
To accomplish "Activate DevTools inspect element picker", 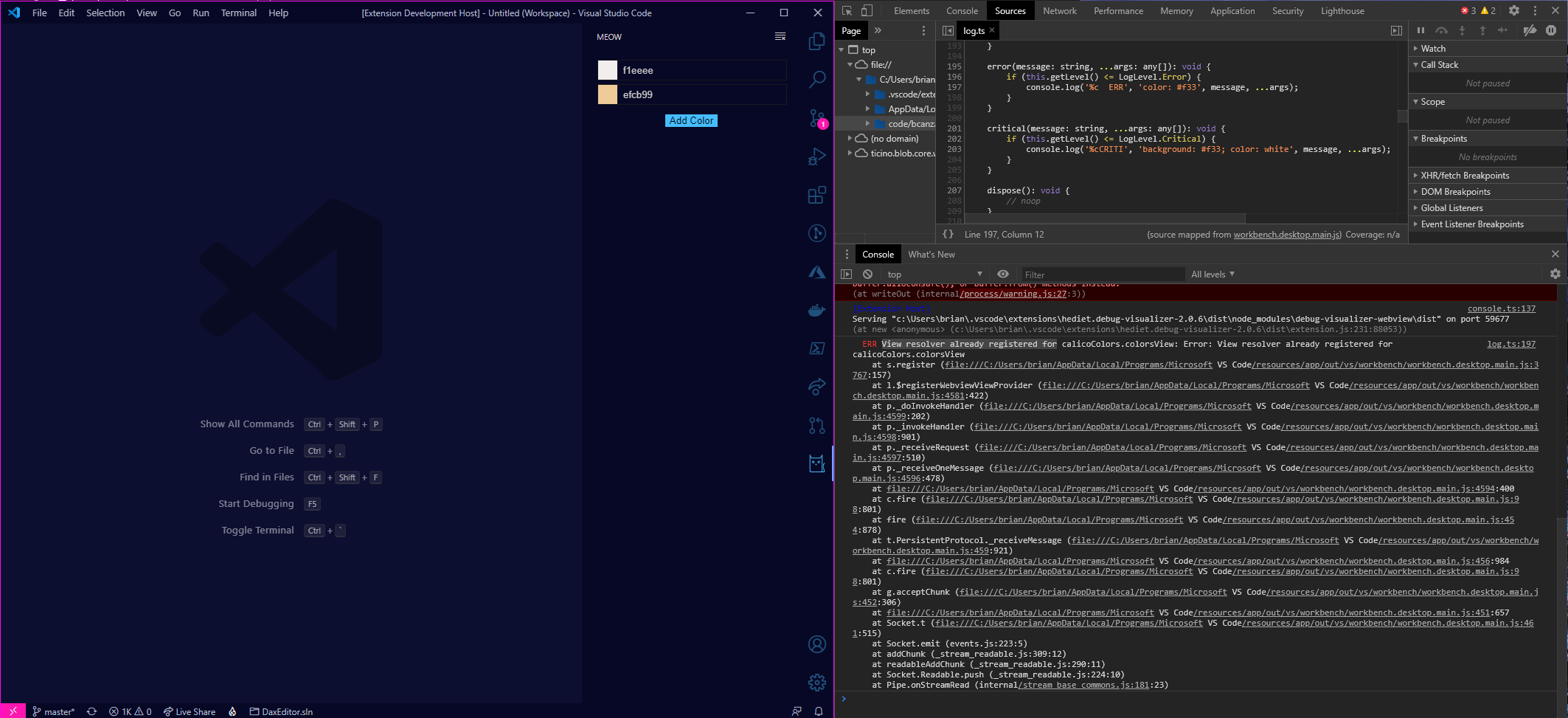I will click(x=847, y=10).
